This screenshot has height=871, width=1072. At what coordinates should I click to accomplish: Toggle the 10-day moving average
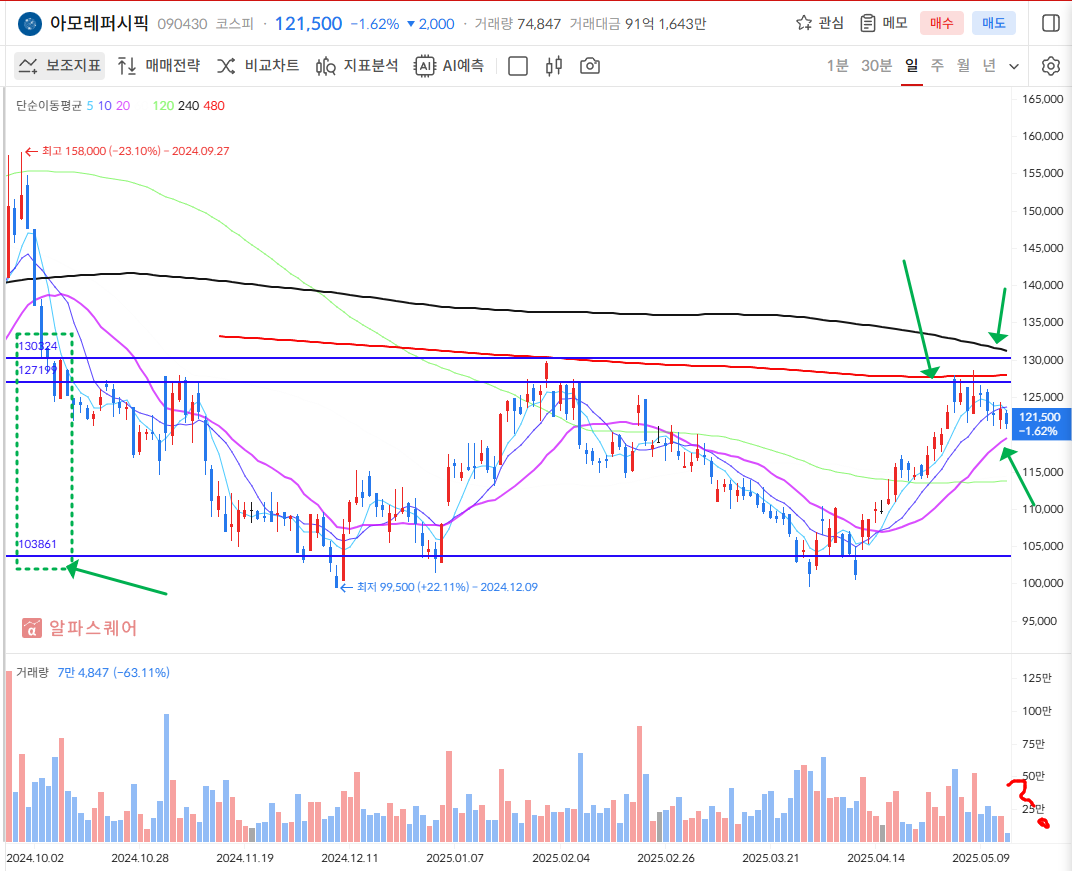tap(105, 106)
